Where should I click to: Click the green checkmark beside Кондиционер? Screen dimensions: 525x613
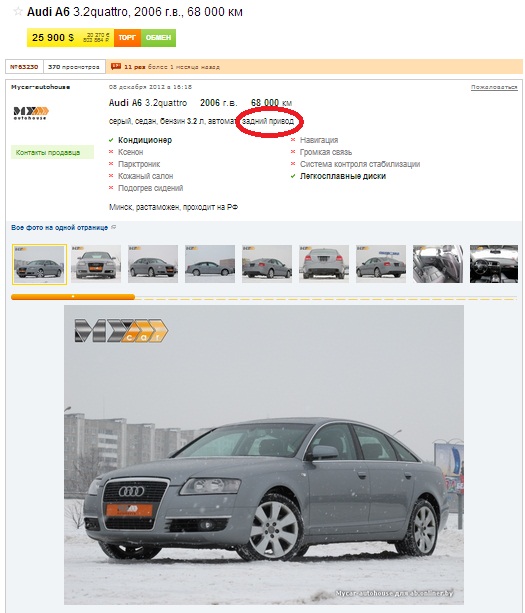tap(111, 140)
